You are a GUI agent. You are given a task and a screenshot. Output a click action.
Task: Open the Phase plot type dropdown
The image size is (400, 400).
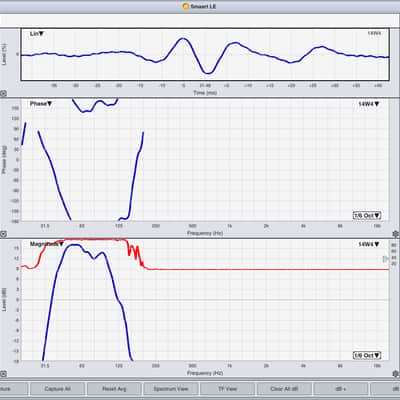click(x=41, y=104)
